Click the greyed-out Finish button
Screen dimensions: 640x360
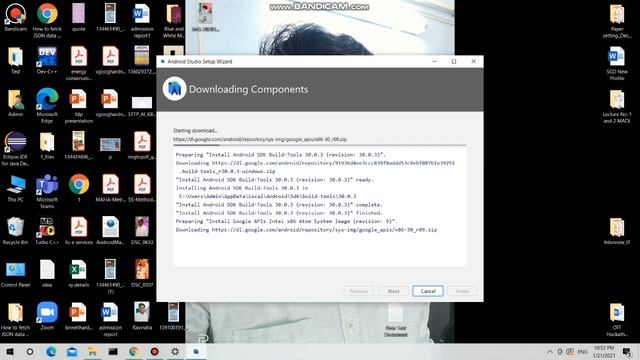click(462, 291)
